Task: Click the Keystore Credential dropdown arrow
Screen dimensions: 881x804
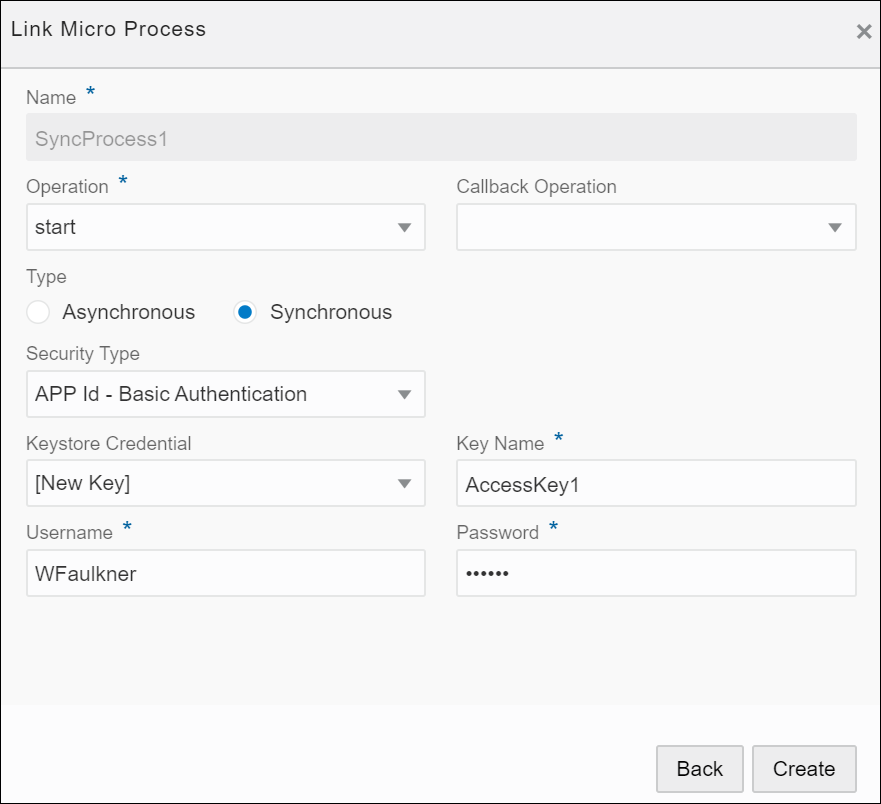Action: 406,483
